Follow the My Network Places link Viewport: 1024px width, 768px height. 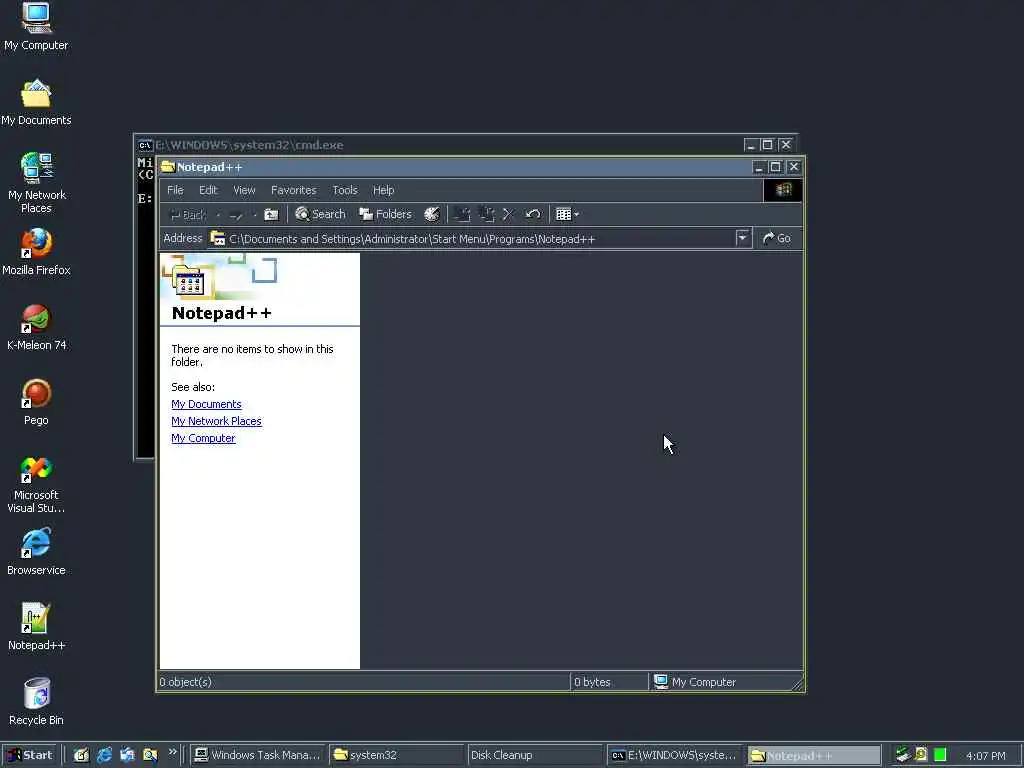tap(216, 421)
